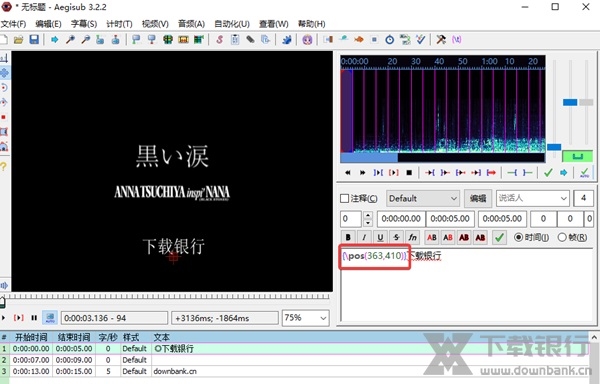Viewport: 600px width, 384px height.
Task: Play the video
Action: tap(4, 317)
